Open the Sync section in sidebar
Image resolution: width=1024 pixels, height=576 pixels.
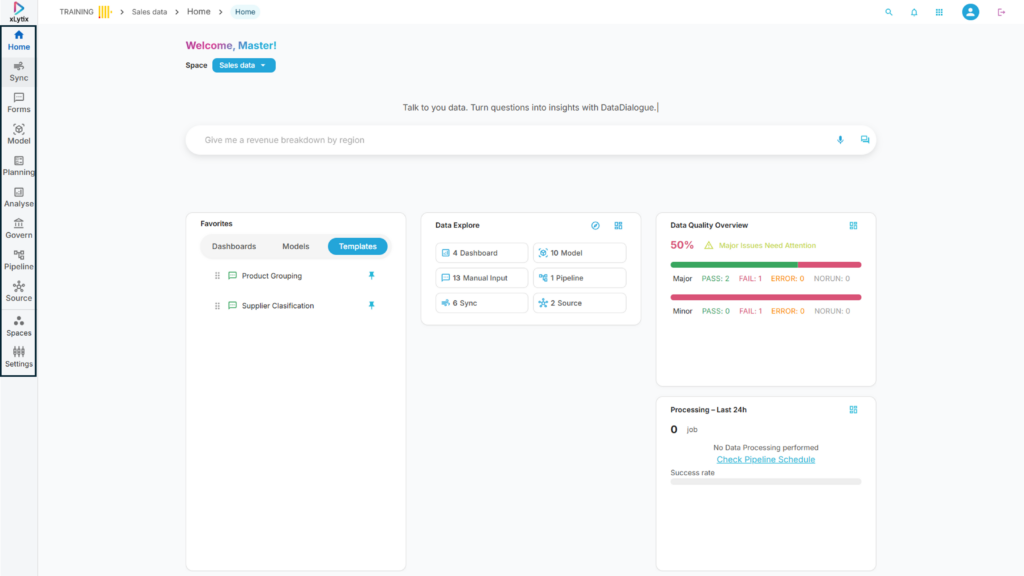click(x=19, y=71)
